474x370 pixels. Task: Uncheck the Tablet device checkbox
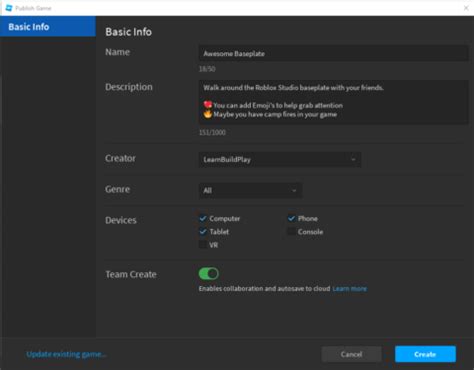click(203, 231)
